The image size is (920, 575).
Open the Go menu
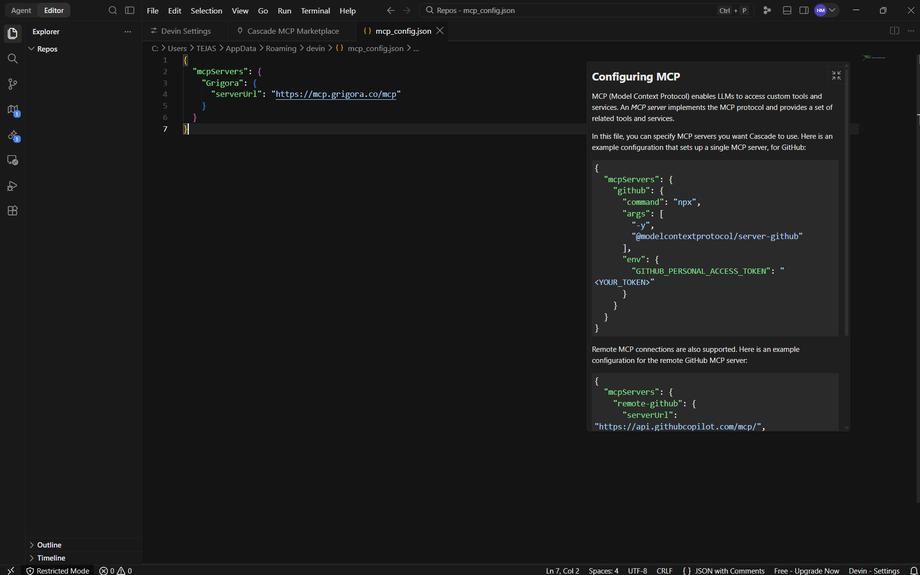point(263,11)
